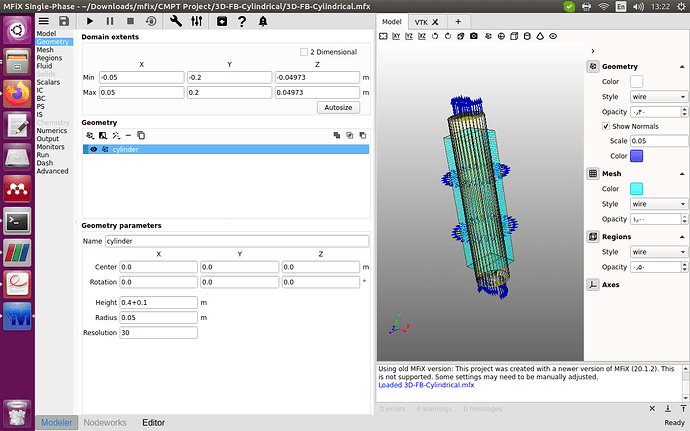Set the 3D view to YZ plane

coord(409,36)
